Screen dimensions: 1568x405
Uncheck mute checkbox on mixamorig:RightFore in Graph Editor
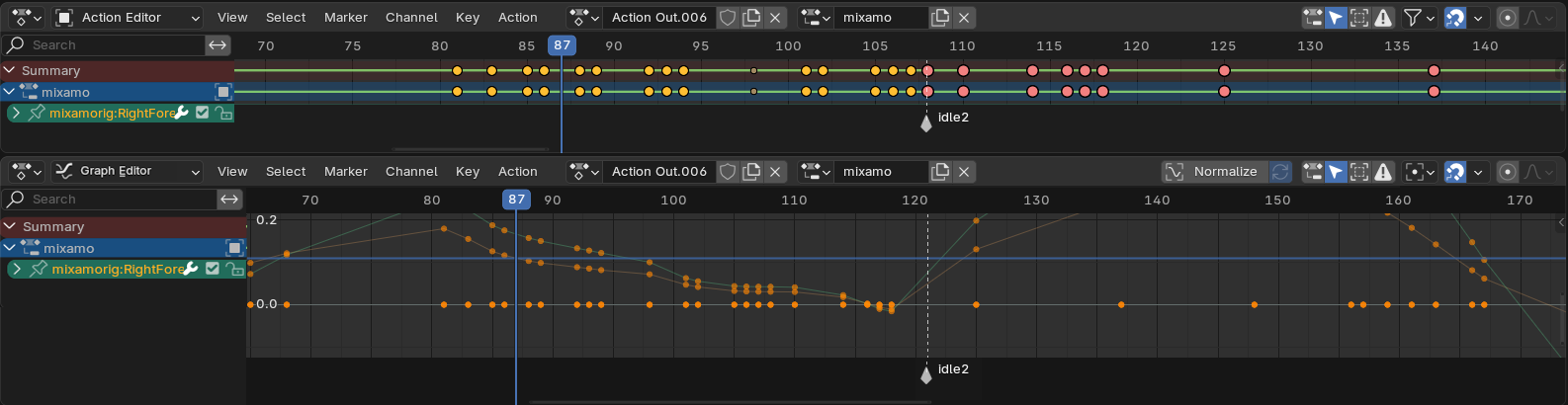coord(212,269)
